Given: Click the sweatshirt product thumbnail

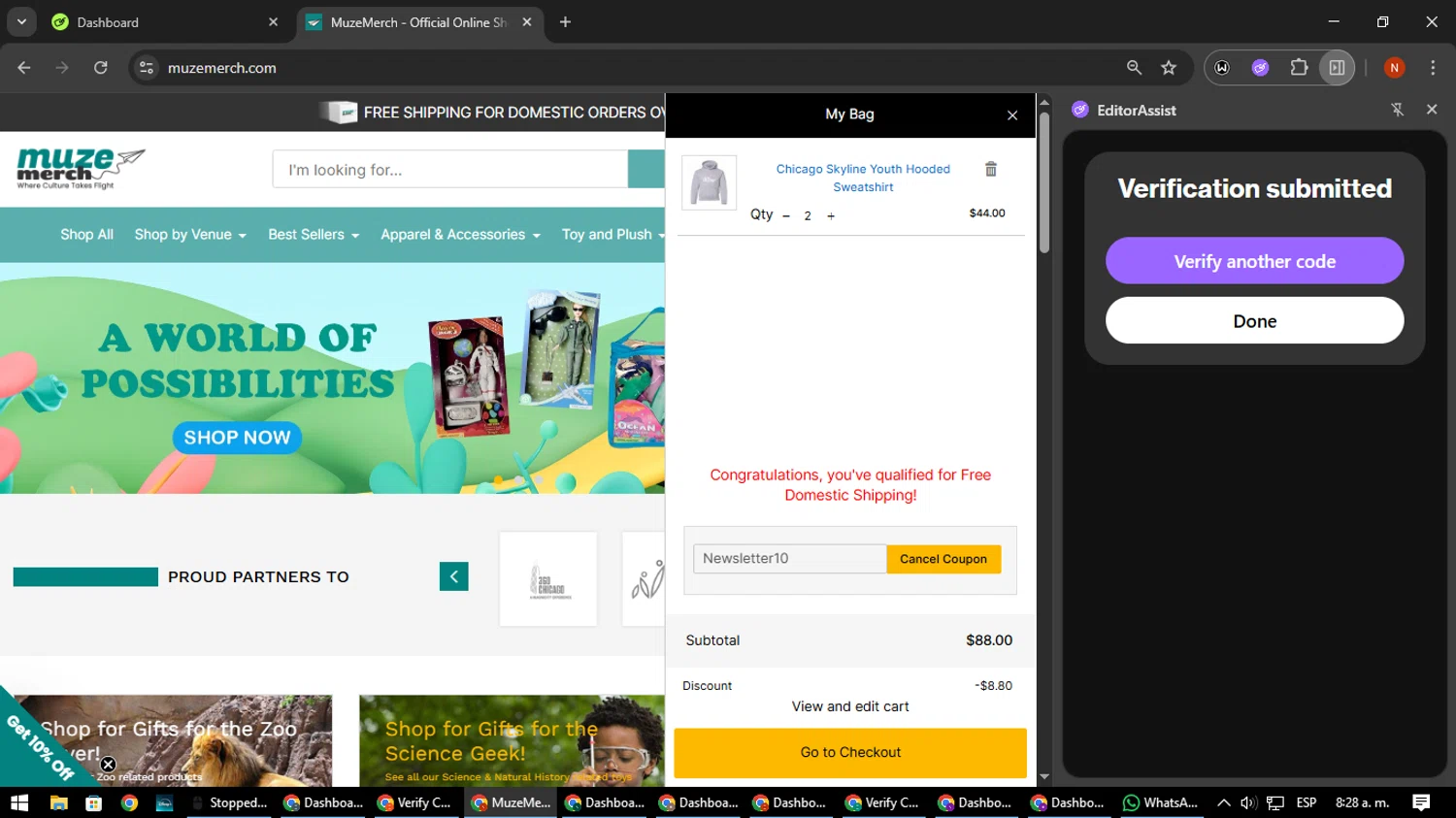Looking at the screenshot, I should click(710, 182).
